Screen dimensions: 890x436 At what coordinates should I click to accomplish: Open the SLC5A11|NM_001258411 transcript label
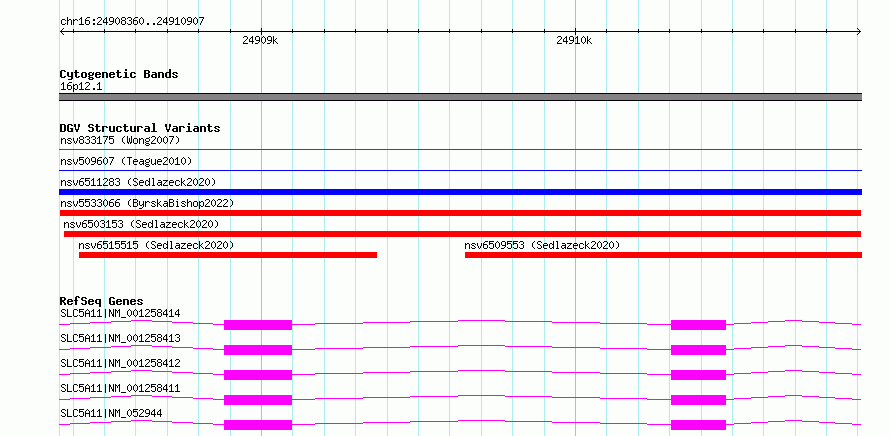click(x=120, y=388)
